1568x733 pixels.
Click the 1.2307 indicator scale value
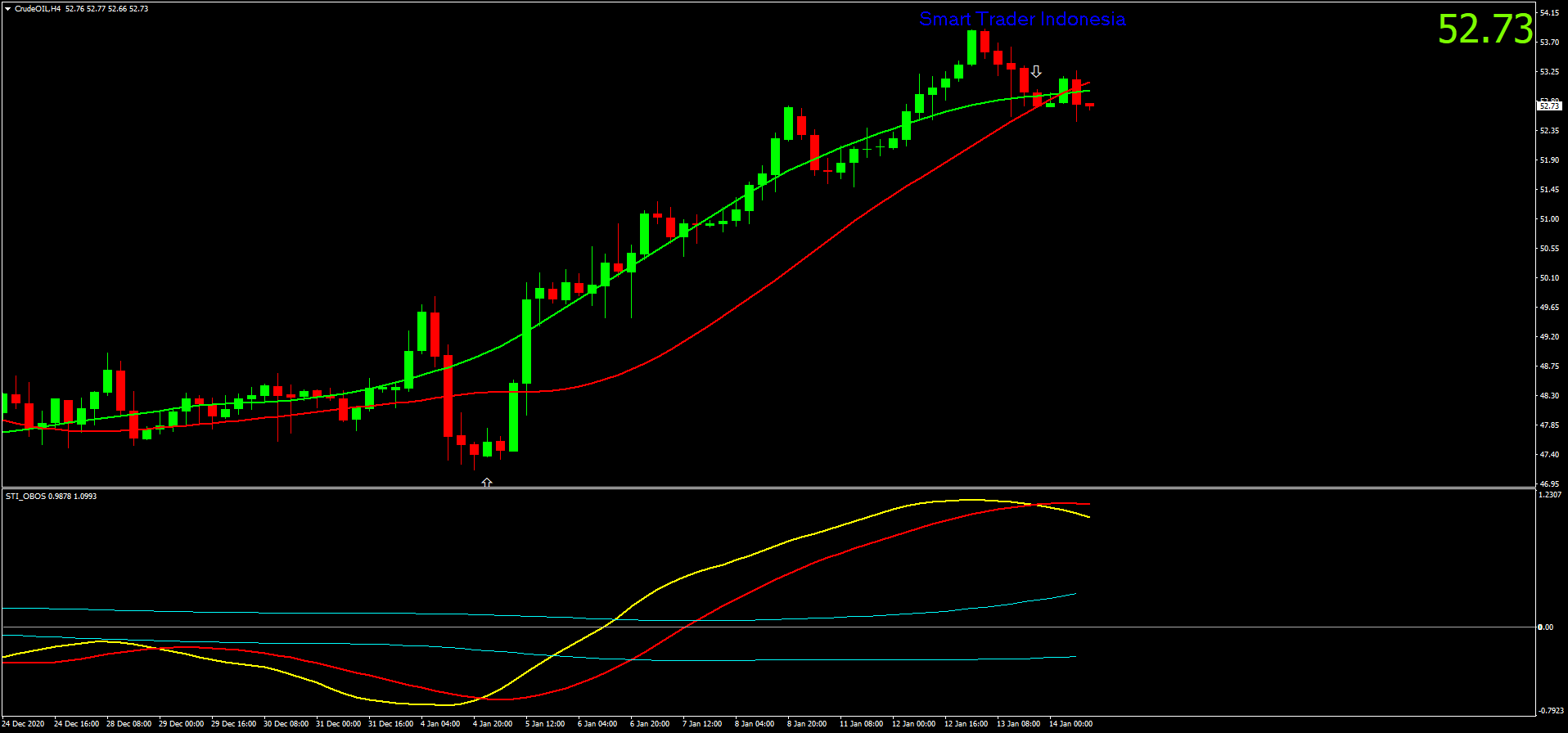1550,495
